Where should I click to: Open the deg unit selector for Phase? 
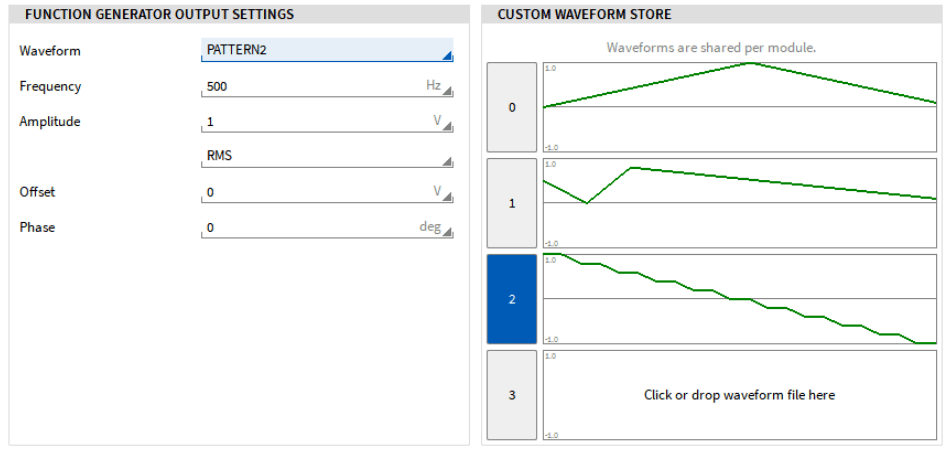(435, 228)
